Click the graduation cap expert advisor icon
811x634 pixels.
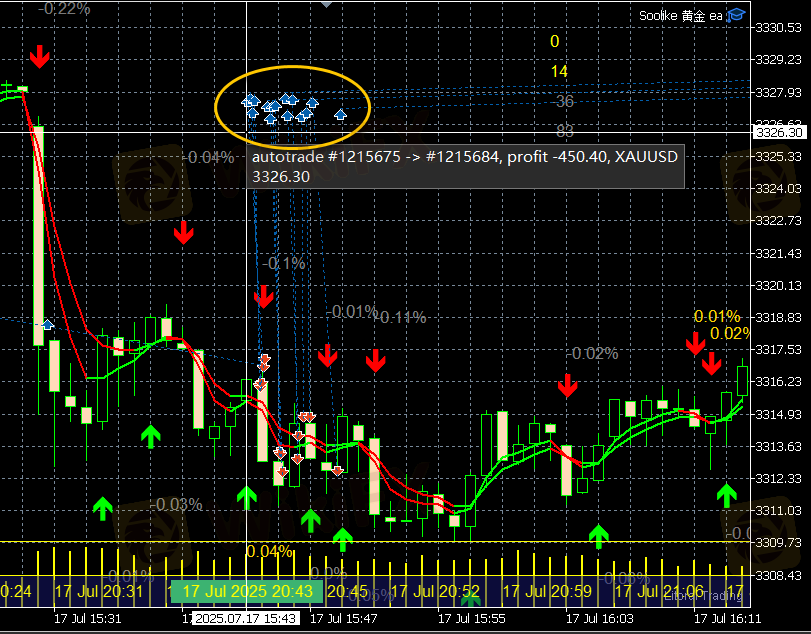point(736,16)
